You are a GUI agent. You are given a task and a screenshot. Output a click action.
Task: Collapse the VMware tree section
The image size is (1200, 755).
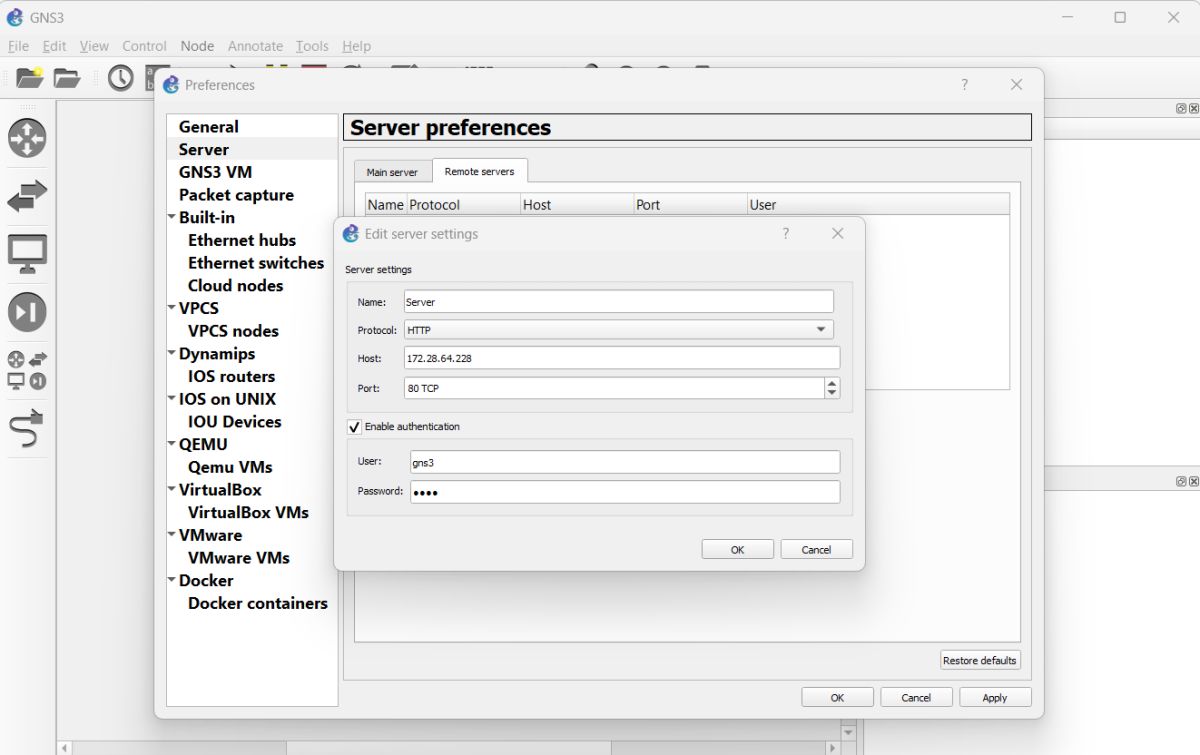point(171,535)
